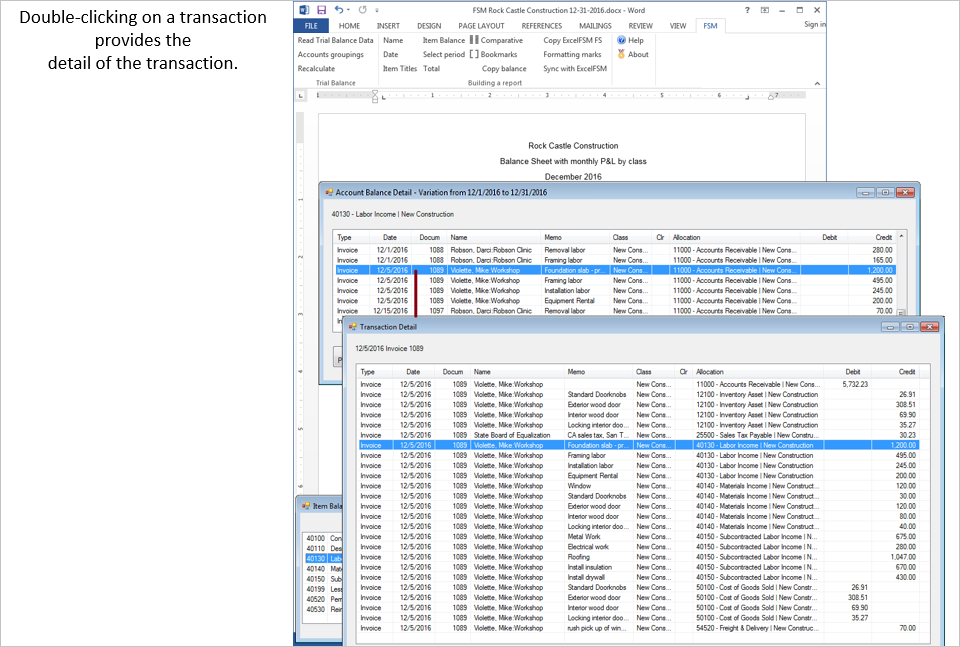Open the PAGE LAYOUT ribbon tab
This screenshot has width=960, height=647.
481,26
